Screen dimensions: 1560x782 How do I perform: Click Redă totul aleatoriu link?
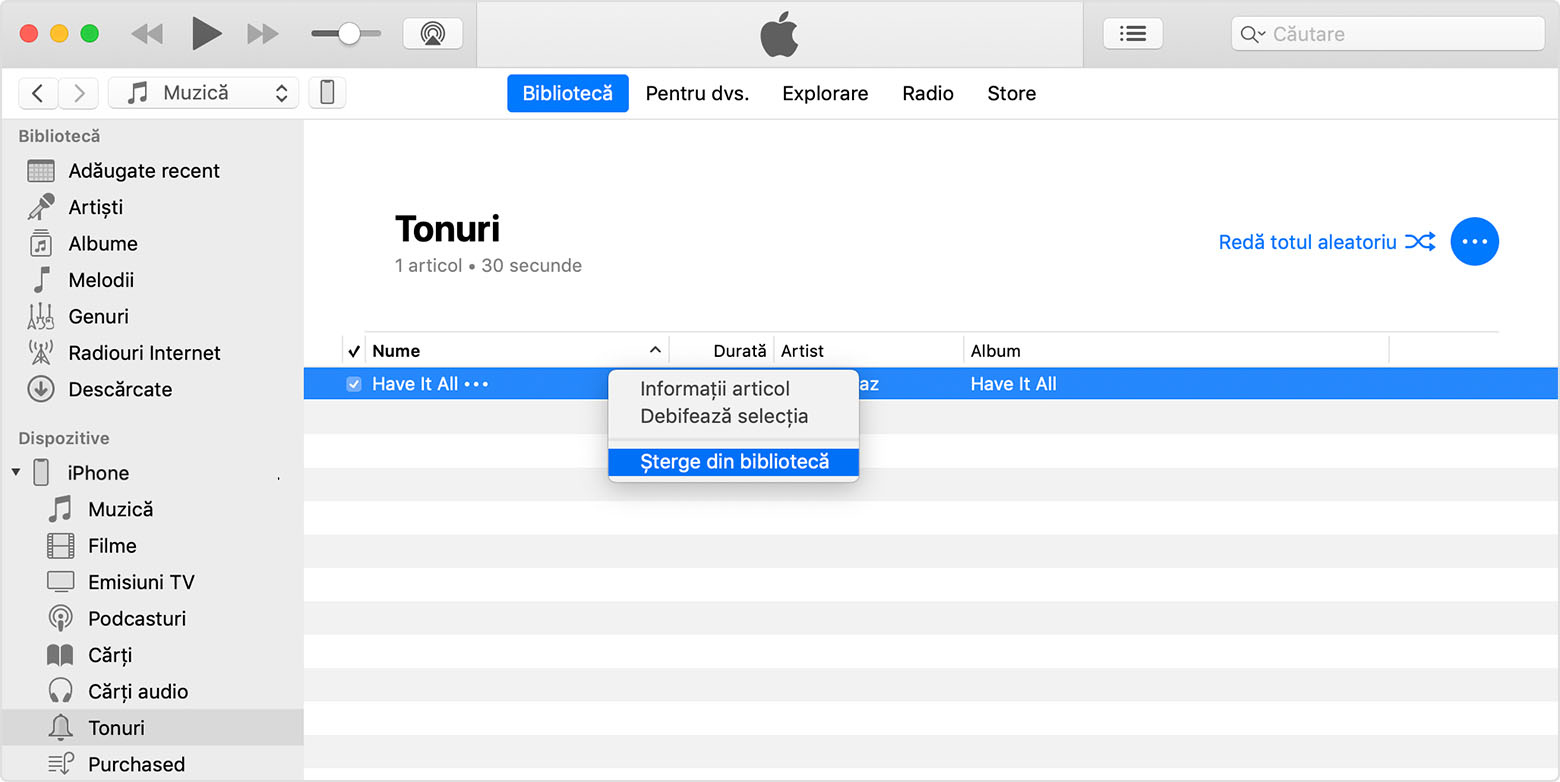point(1327,242)
